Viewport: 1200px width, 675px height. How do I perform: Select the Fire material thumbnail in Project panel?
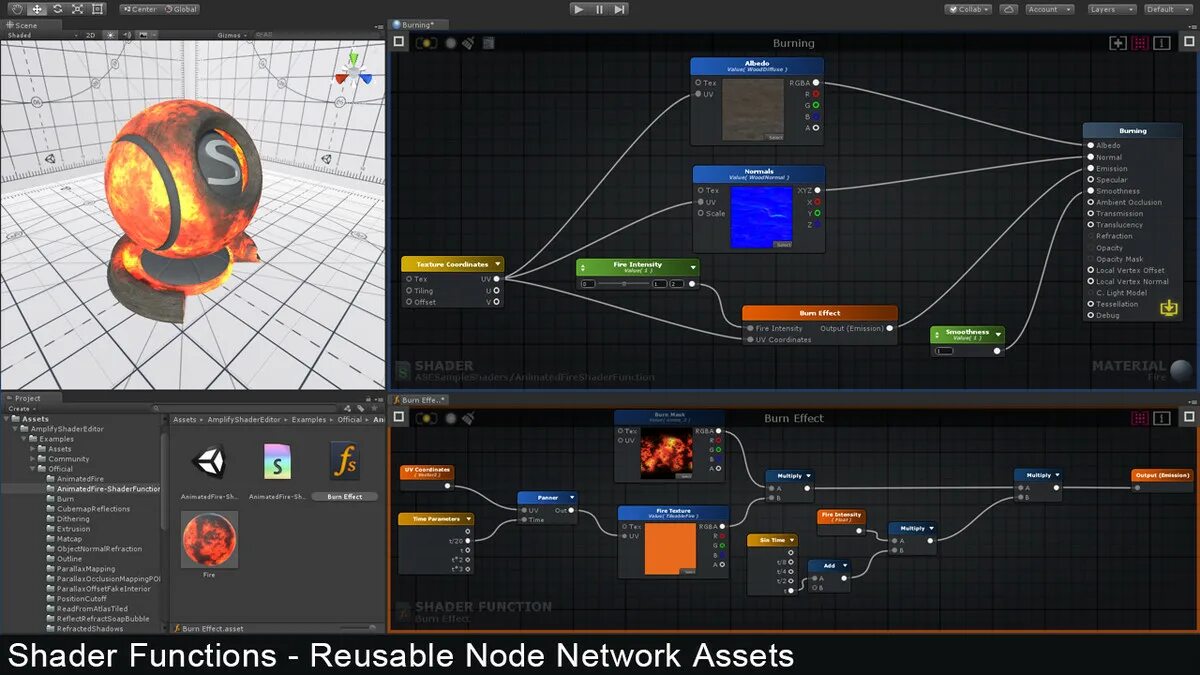(x=208, y=540)
